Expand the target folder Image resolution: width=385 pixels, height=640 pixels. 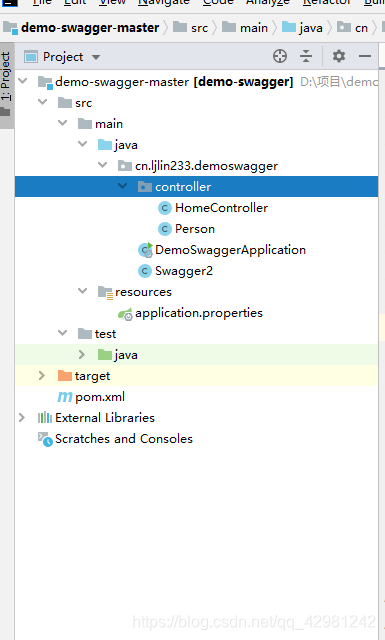pyautogui.click(x=42, y=376)
